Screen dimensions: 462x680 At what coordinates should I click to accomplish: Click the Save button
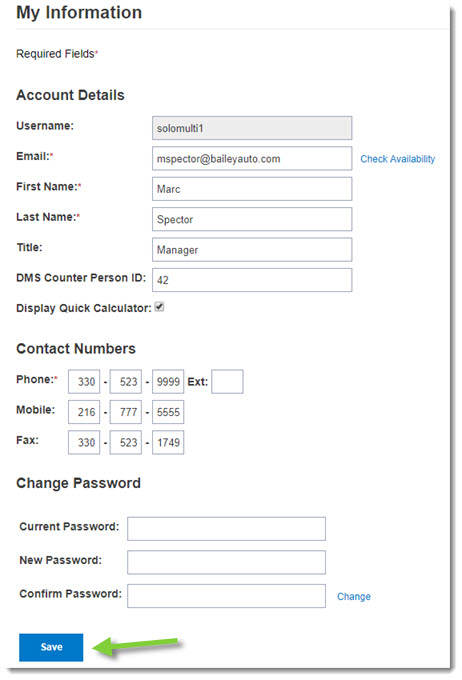tap(51, 647)
